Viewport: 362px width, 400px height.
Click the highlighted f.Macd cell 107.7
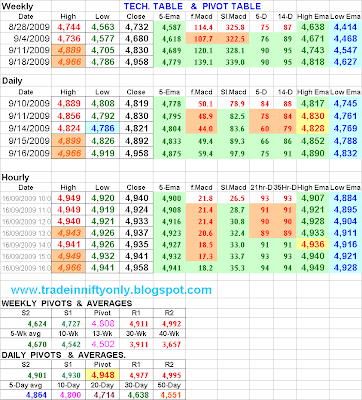(202, 39)
